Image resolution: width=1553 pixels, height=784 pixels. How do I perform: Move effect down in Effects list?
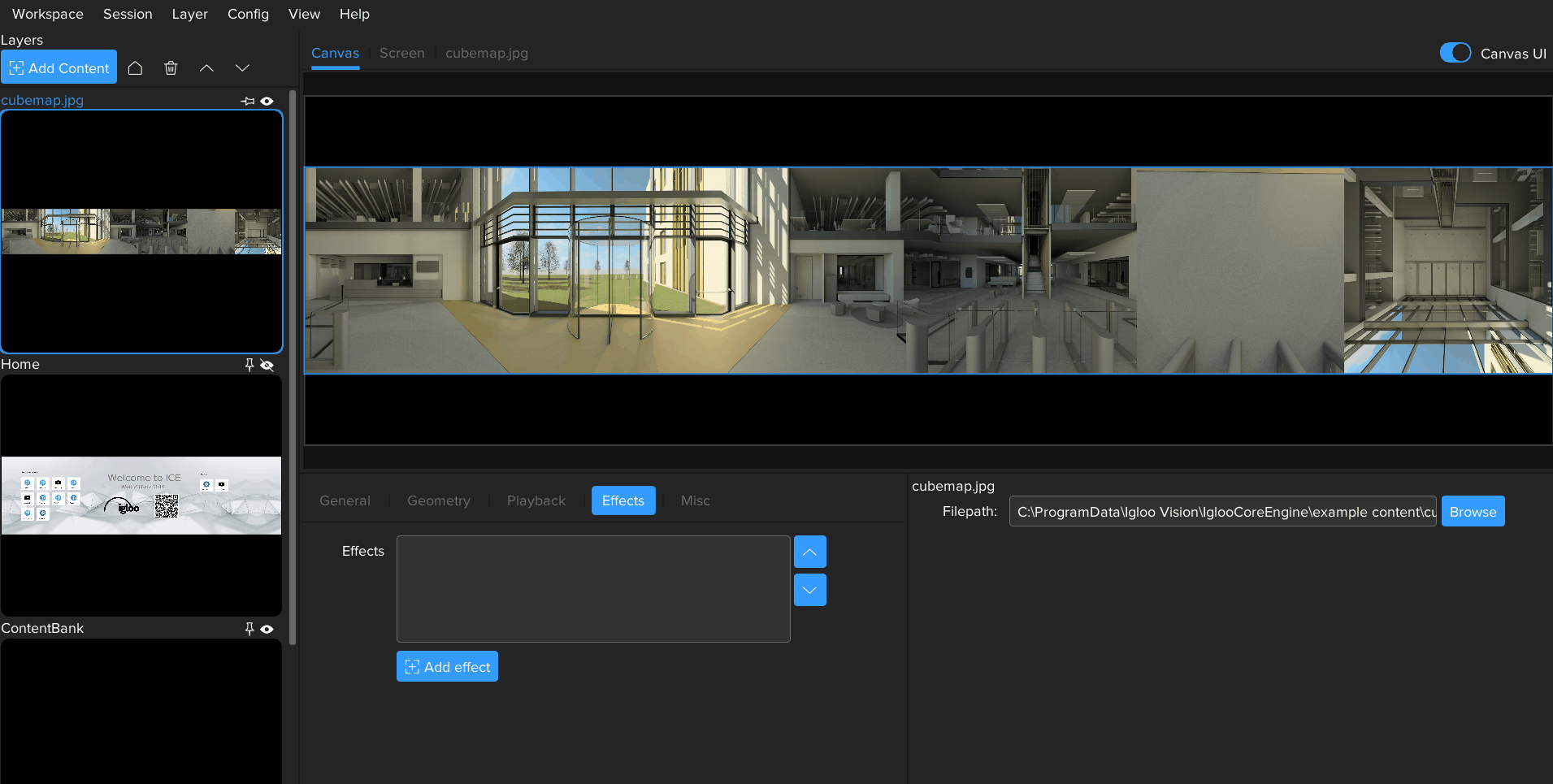tap(809, 590)
